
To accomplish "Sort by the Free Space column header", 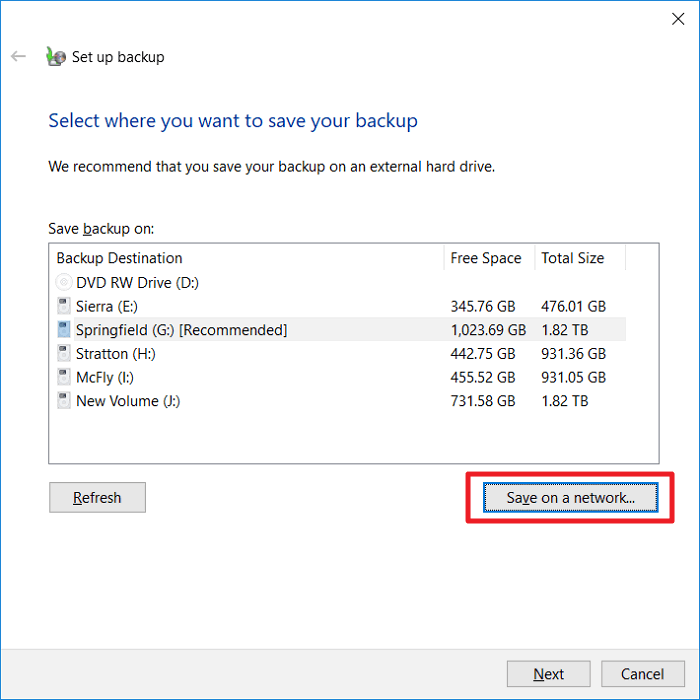I will (x=488, y=258).
